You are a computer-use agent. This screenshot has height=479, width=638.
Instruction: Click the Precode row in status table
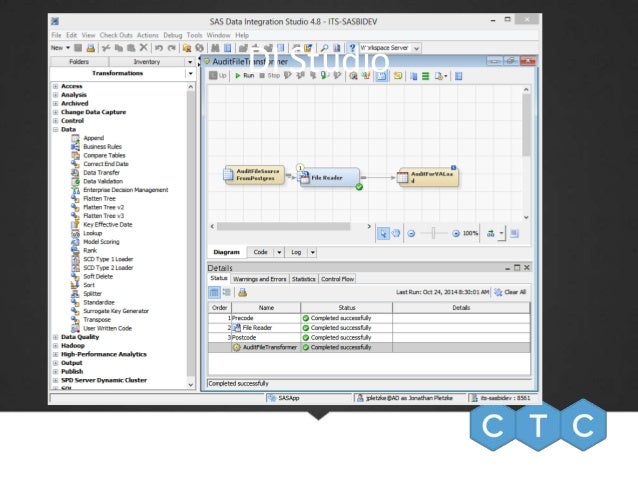pyautogui.click(x=369, y=318)
